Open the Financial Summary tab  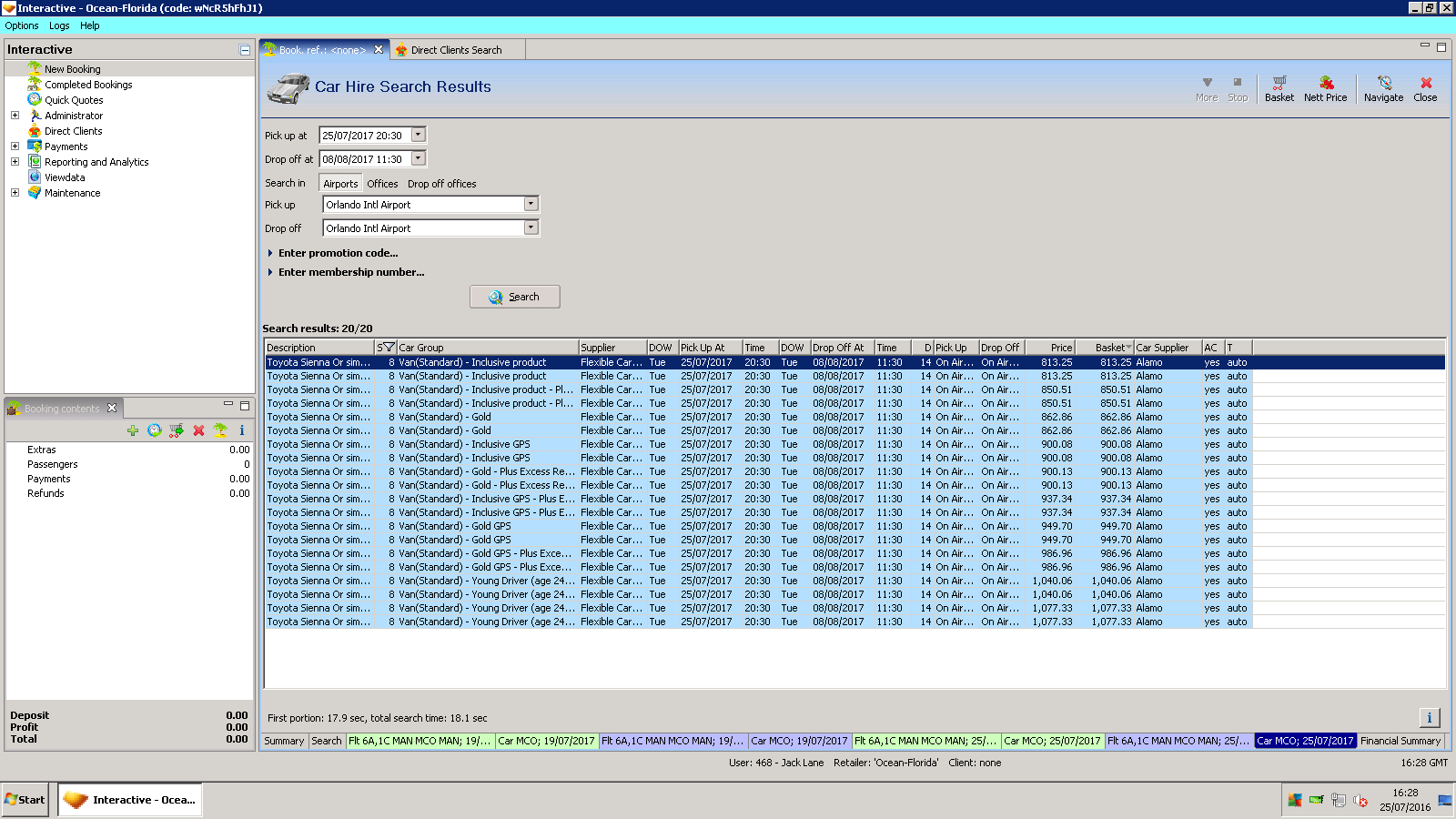[x=1400, y=741]
